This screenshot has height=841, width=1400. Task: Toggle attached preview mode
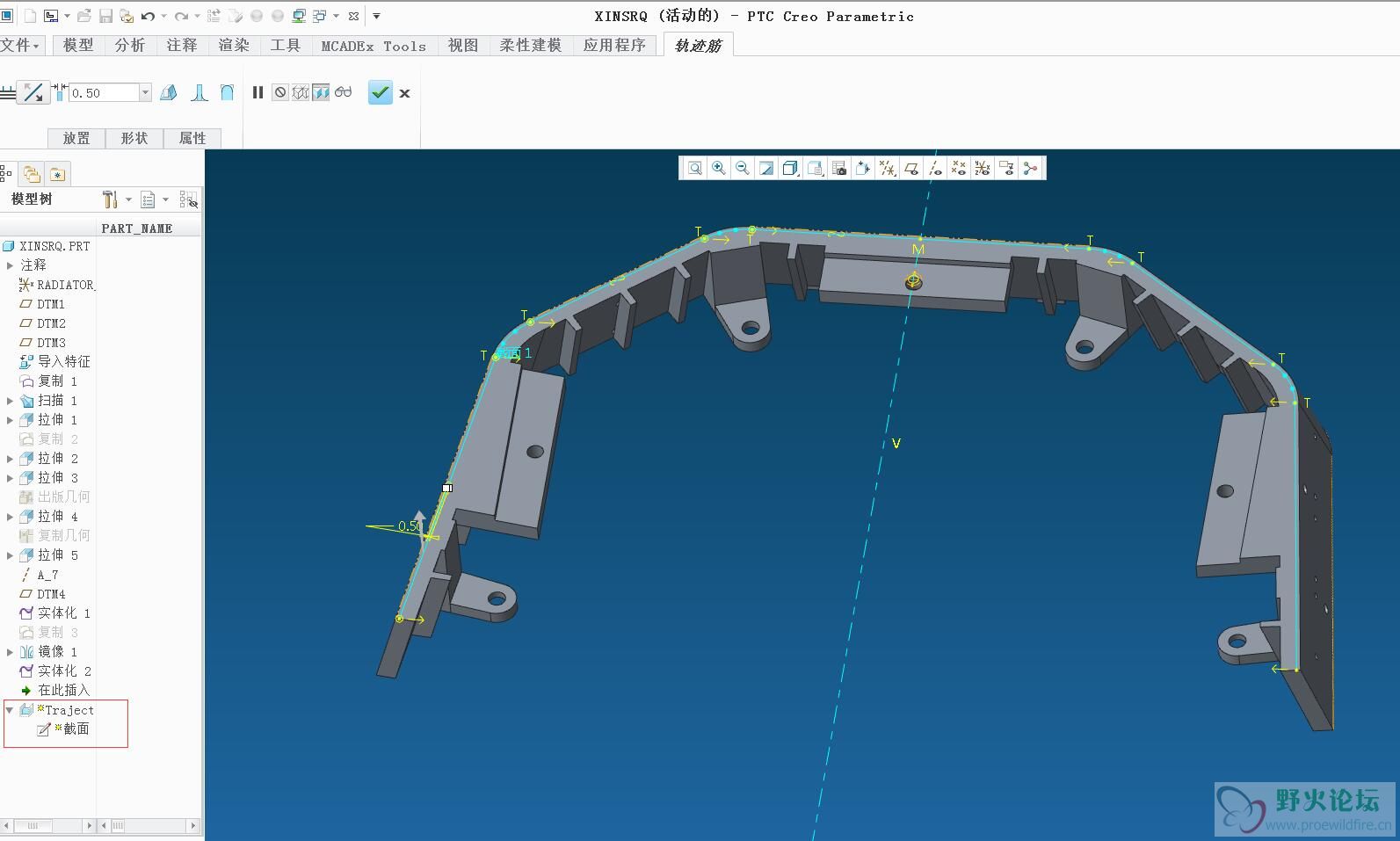point(321,92)
